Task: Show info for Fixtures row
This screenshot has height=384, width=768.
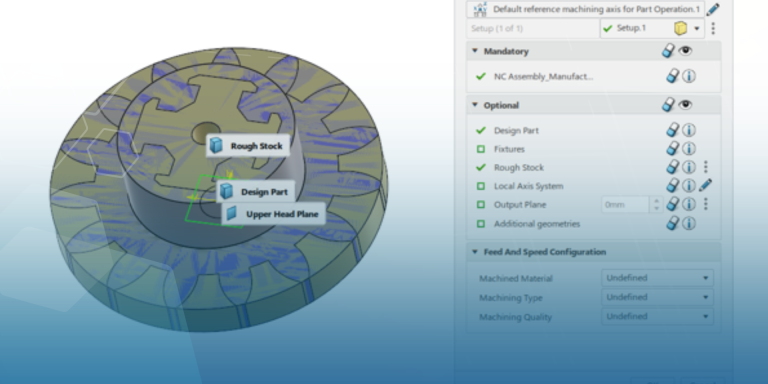Action: coord(689,149)
